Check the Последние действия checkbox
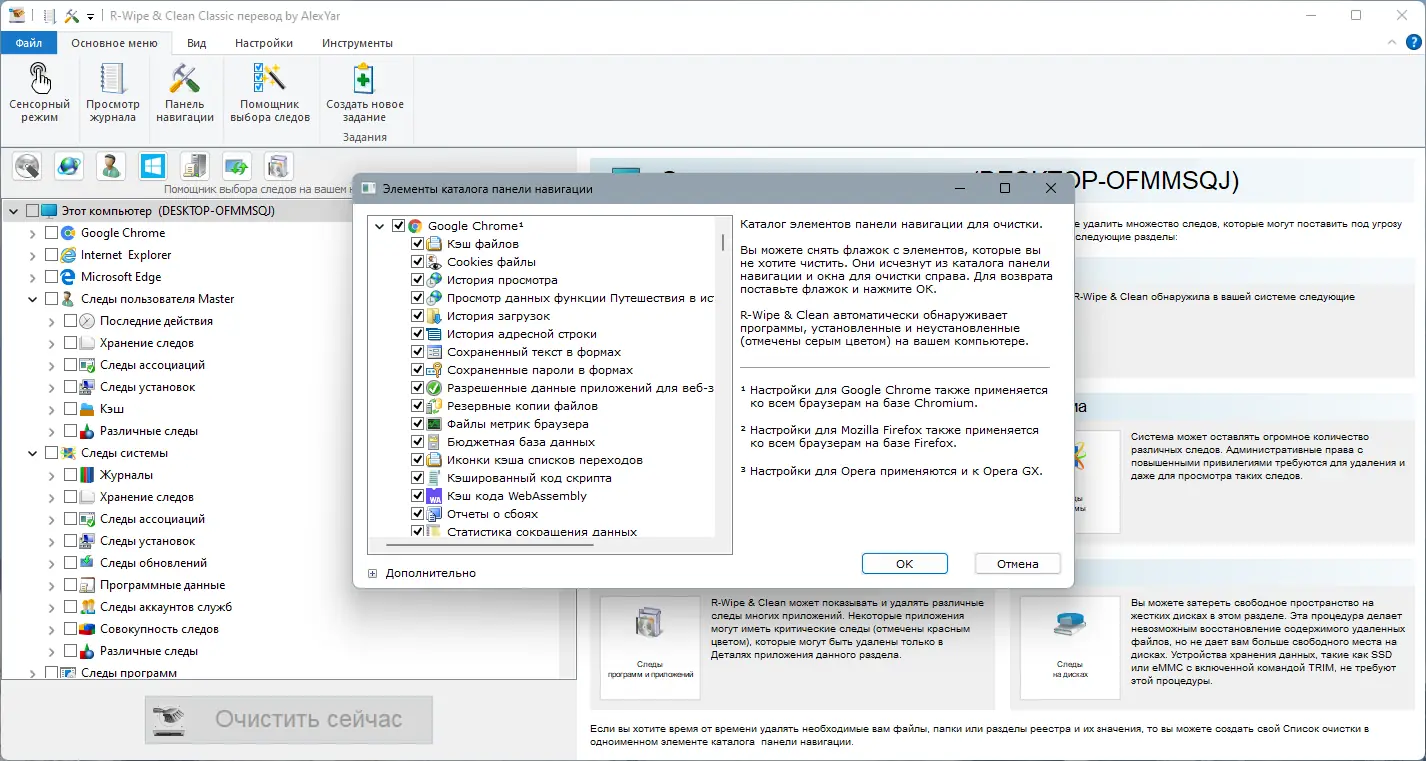The width and height of the screenshot is (1426, 761). [x=71, y=321]
